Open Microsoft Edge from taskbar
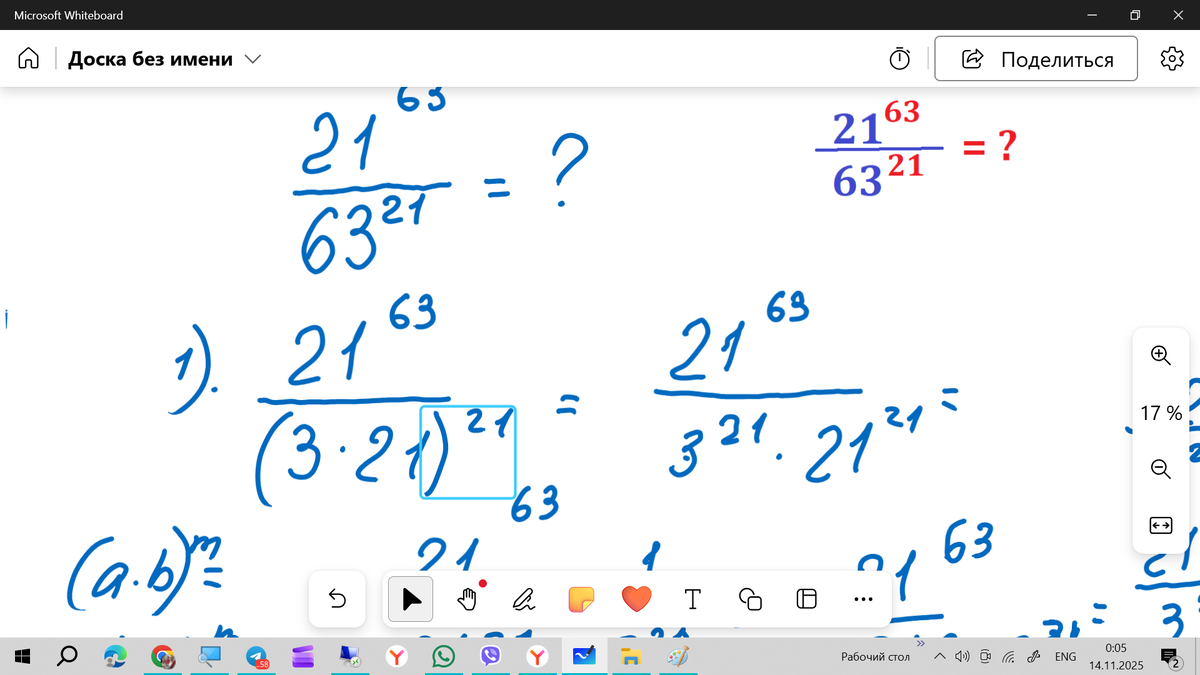 [116, 656]
